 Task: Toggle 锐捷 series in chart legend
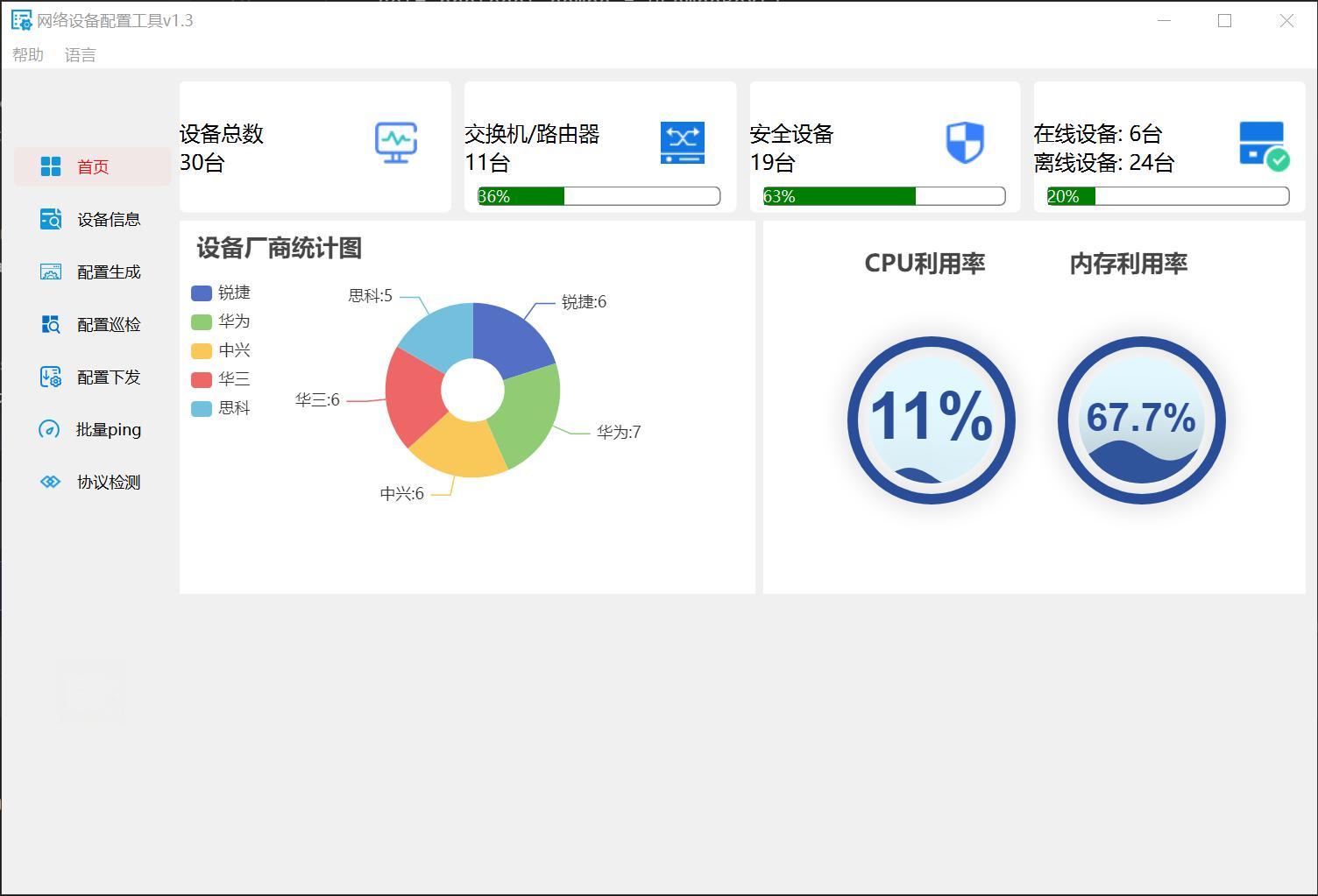pyautogui.click(x=221, y=293)
